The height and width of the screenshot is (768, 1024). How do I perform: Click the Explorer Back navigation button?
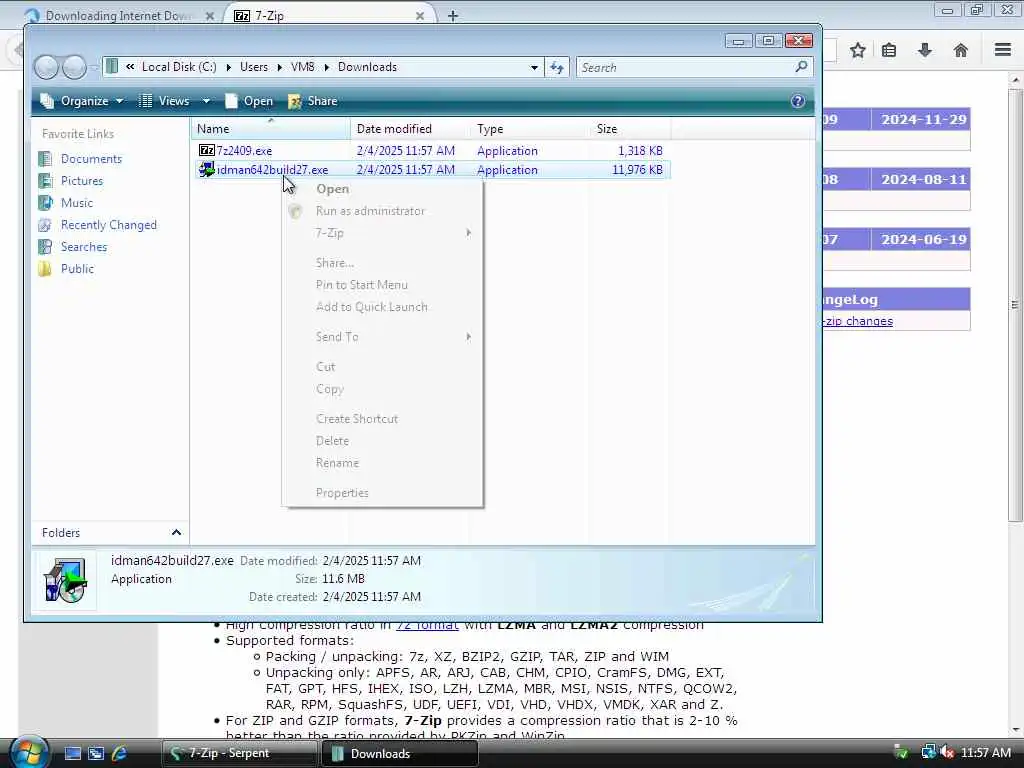(46, 67)
